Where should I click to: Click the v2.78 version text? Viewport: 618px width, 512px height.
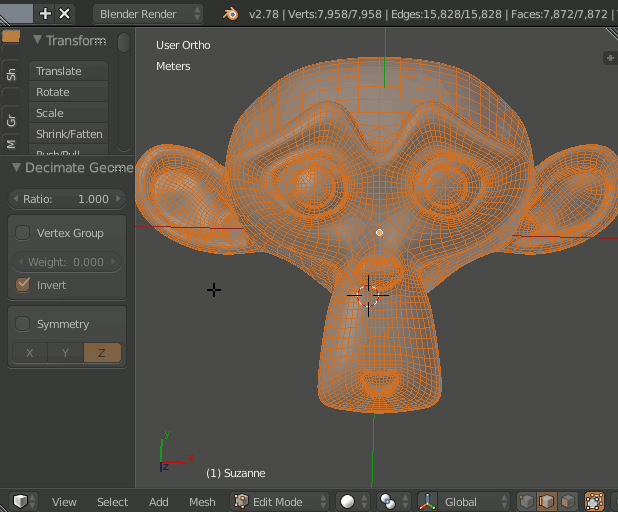pos(264,15)
